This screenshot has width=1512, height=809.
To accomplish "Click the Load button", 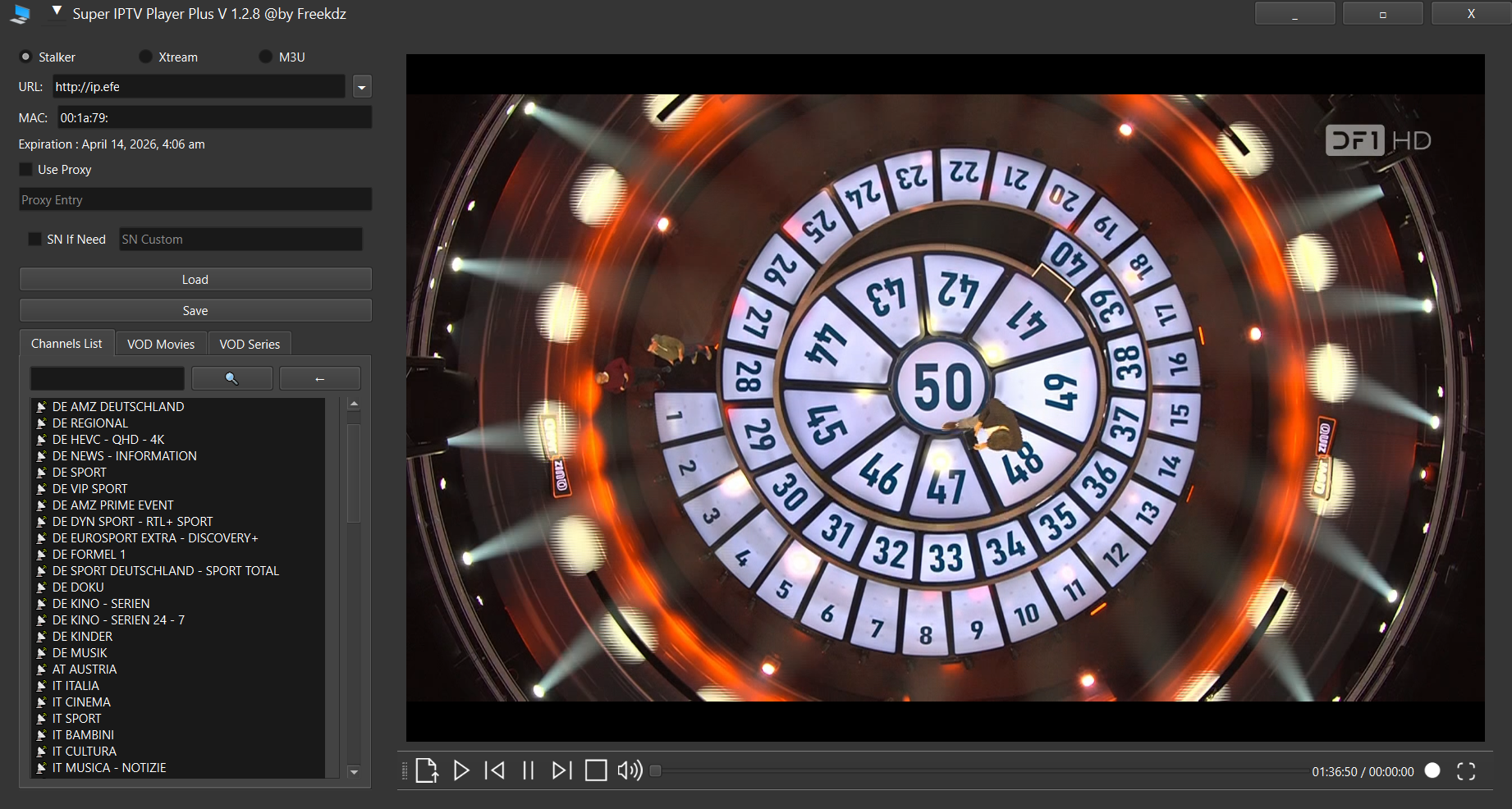I will pyautogui.click(x=195, y=280).
